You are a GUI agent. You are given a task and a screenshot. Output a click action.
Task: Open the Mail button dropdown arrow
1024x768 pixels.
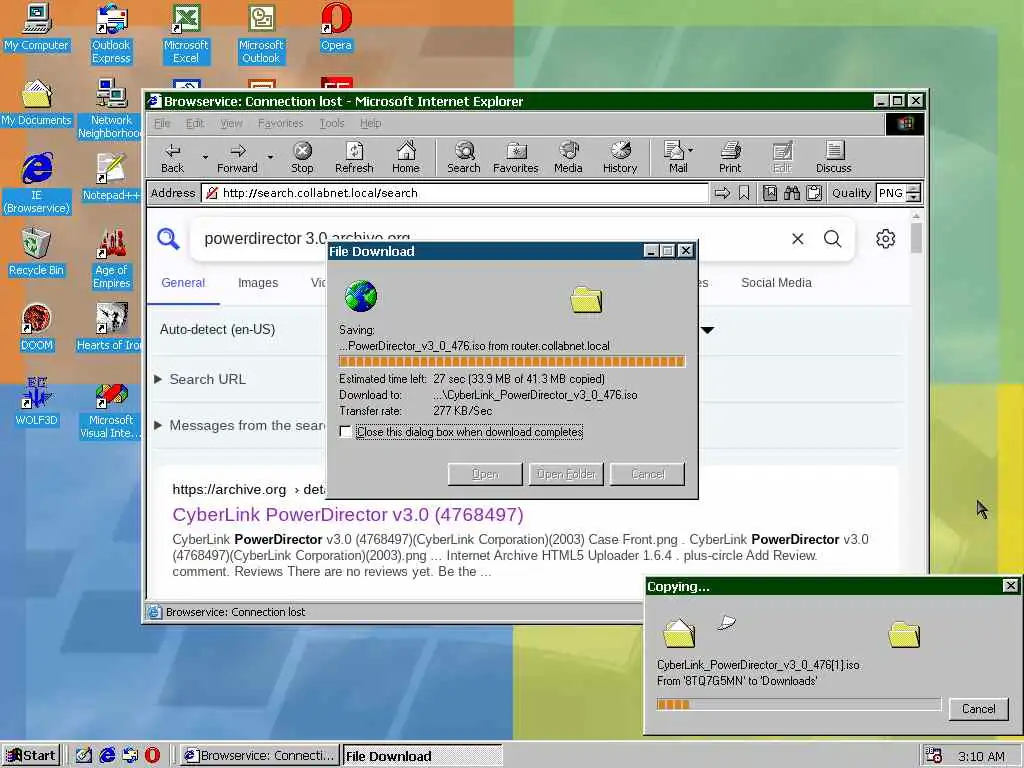coord(690,150)
